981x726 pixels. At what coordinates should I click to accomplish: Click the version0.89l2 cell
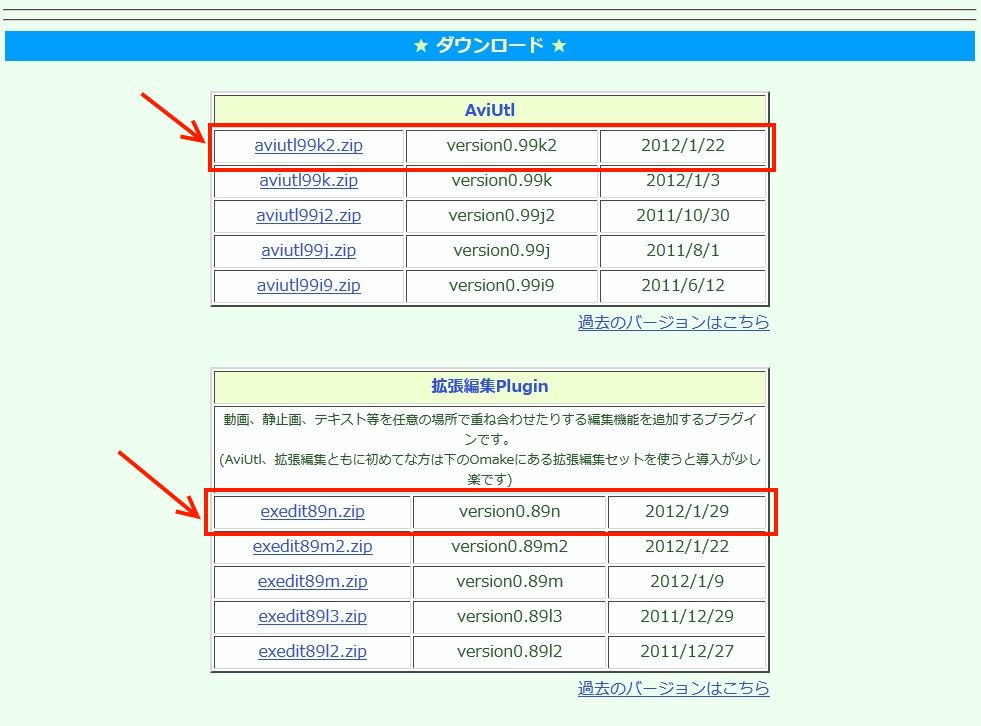[509, 652]
